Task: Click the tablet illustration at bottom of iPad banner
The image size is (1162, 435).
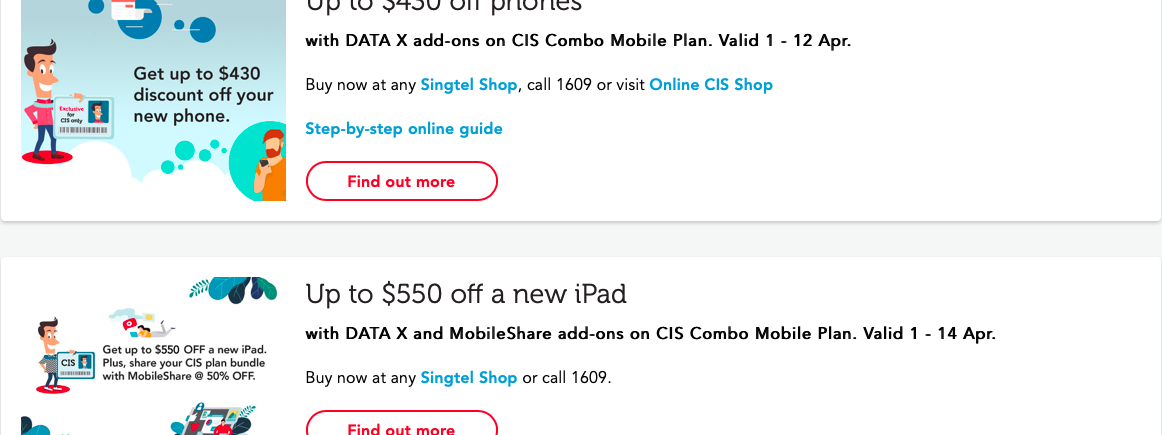Action: click(215, 420)
